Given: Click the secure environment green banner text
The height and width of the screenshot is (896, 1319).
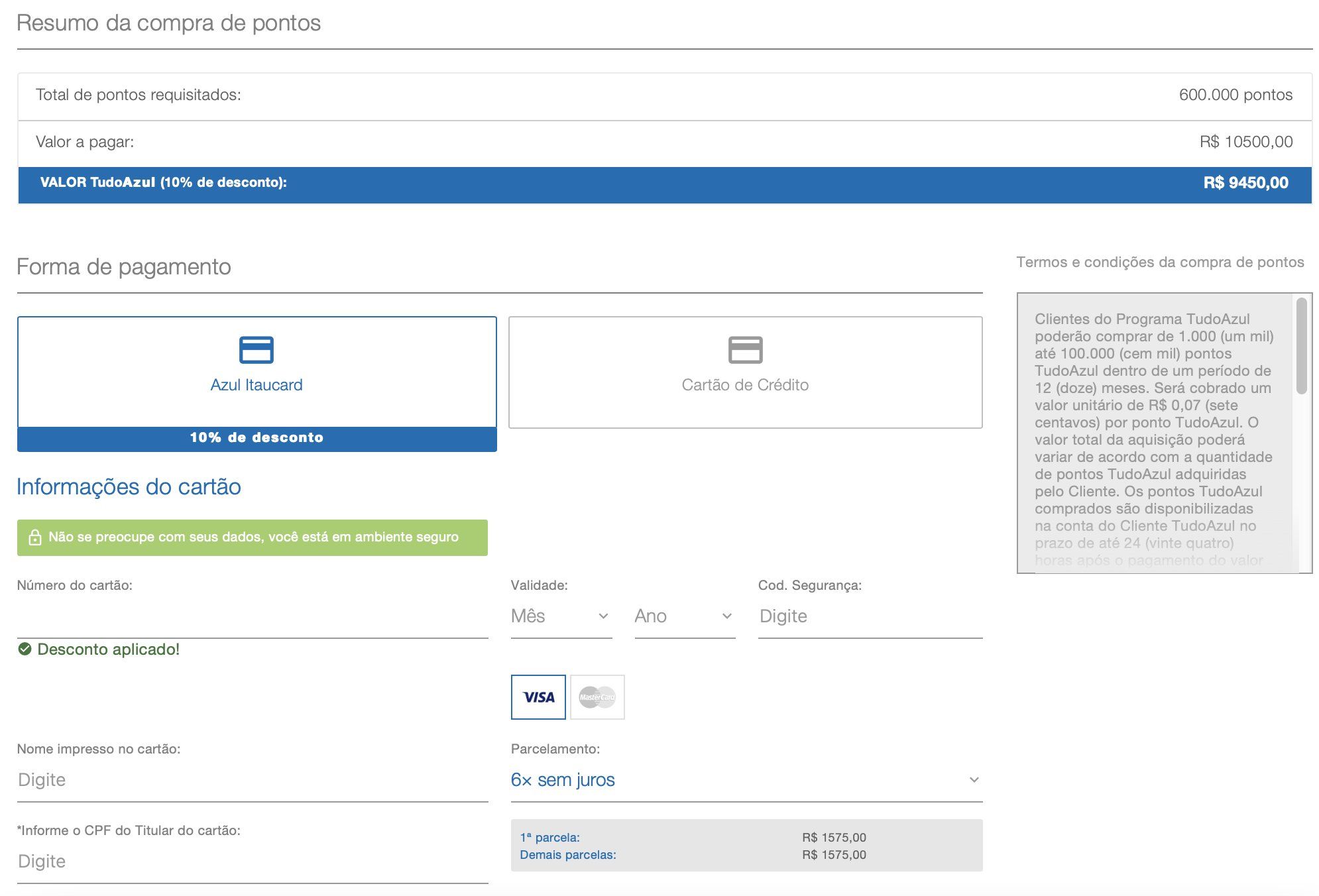Looking at the screenshot, I should pyautogui.click(x=253, y=537).
